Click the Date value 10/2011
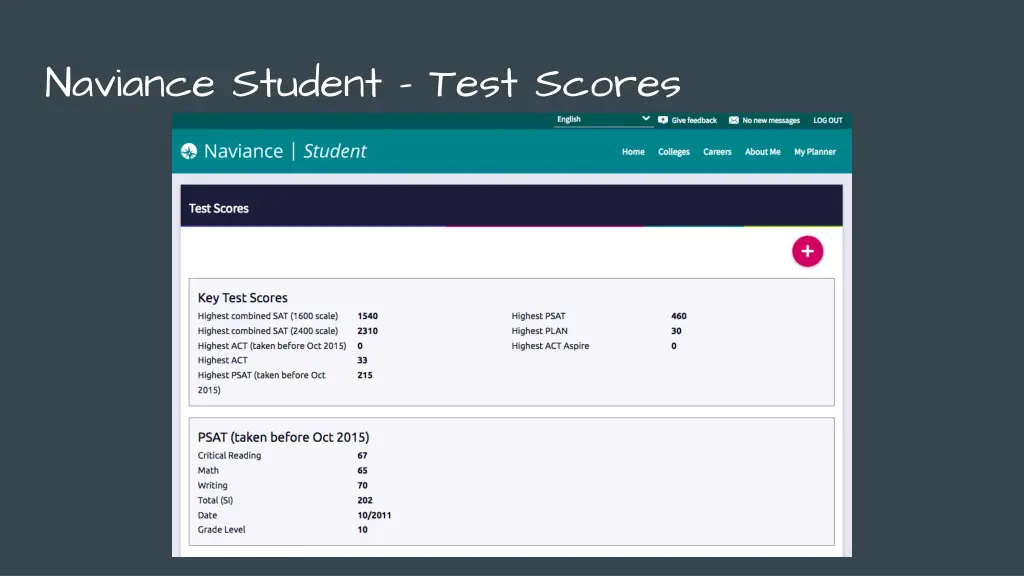Viewport: 1024px width, 576px height. coord(374,515)
